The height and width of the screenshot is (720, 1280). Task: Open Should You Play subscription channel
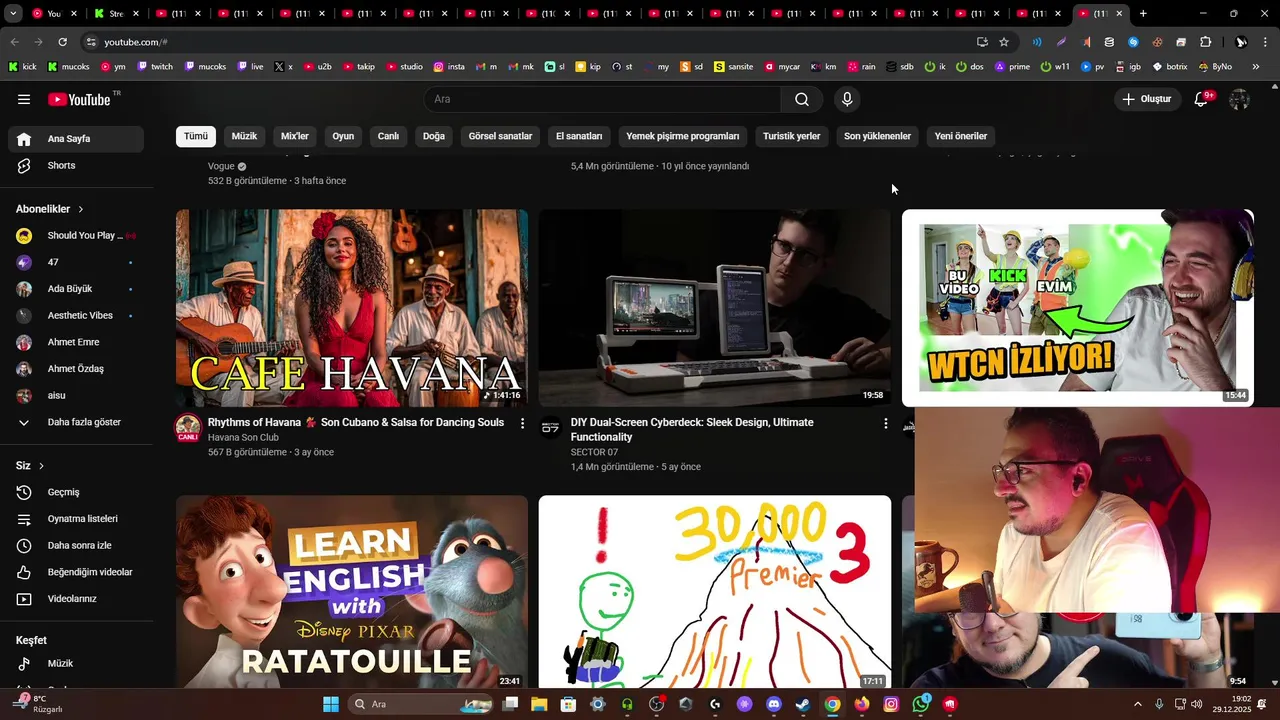76,236
